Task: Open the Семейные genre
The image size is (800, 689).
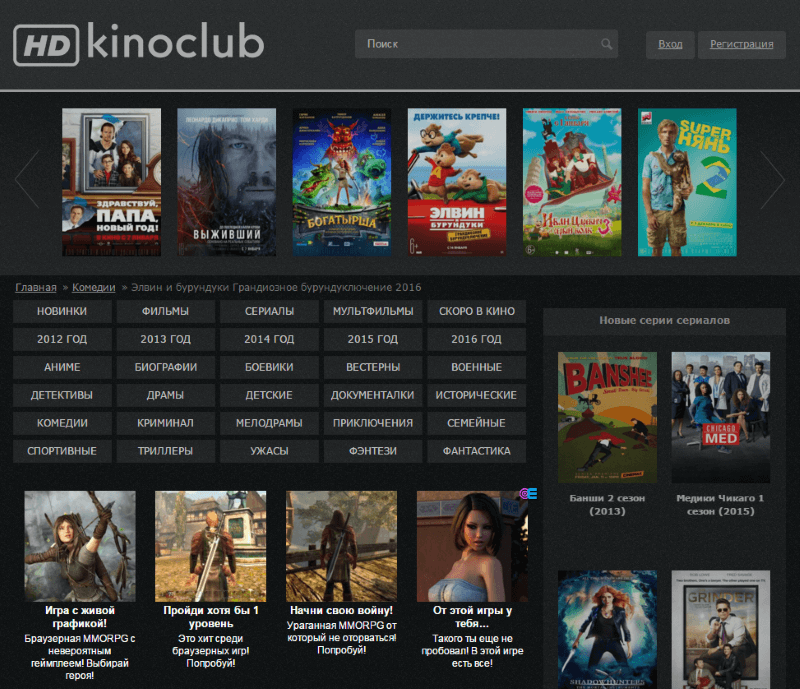Action: 477,424
